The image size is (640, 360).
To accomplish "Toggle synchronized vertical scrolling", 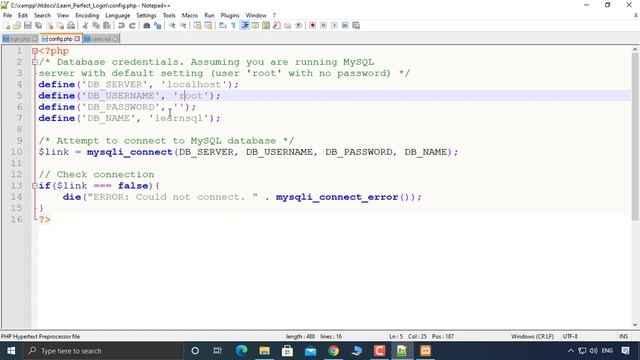I will [198, 25].
